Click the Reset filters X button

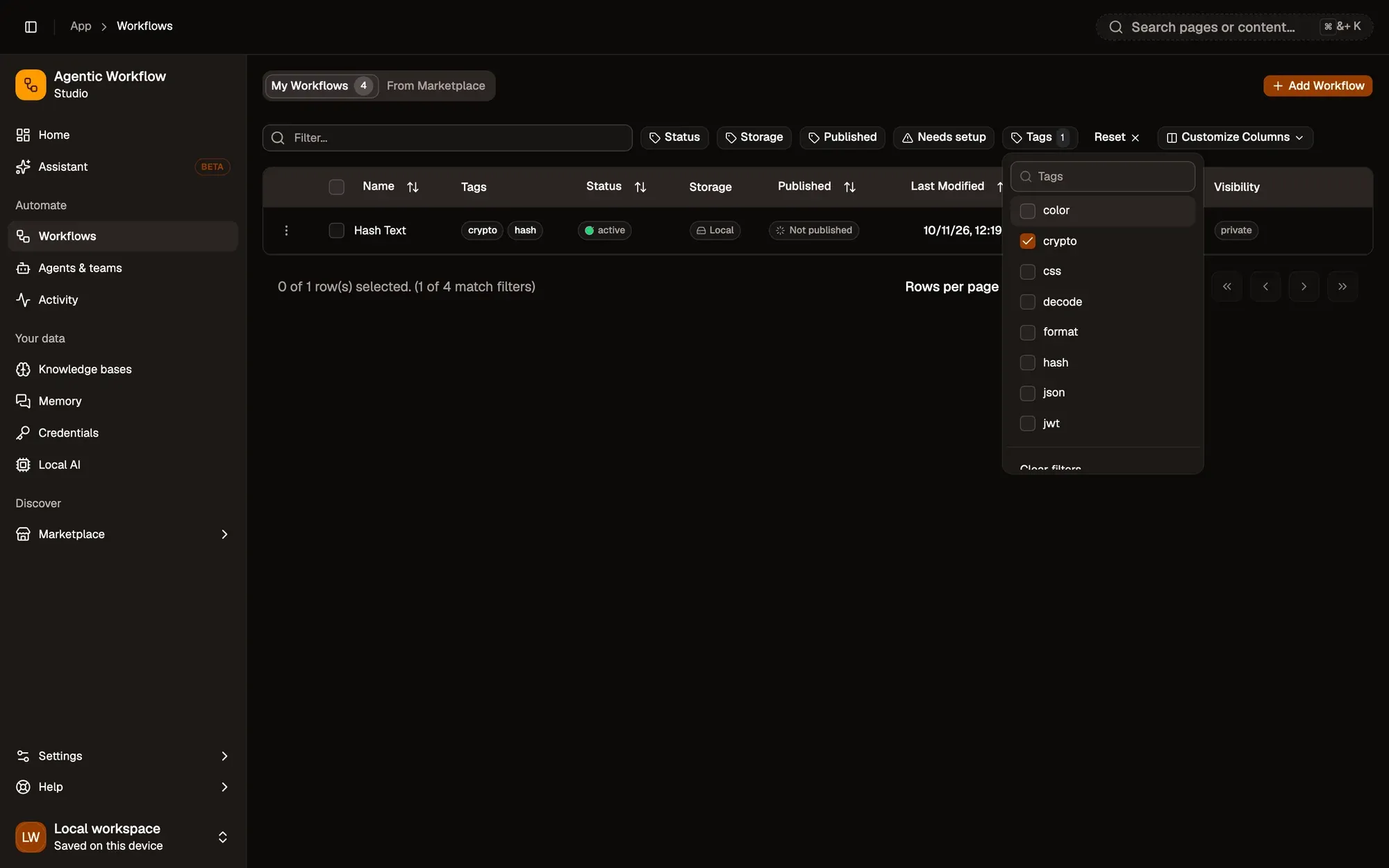click(x=1116, y=137)
